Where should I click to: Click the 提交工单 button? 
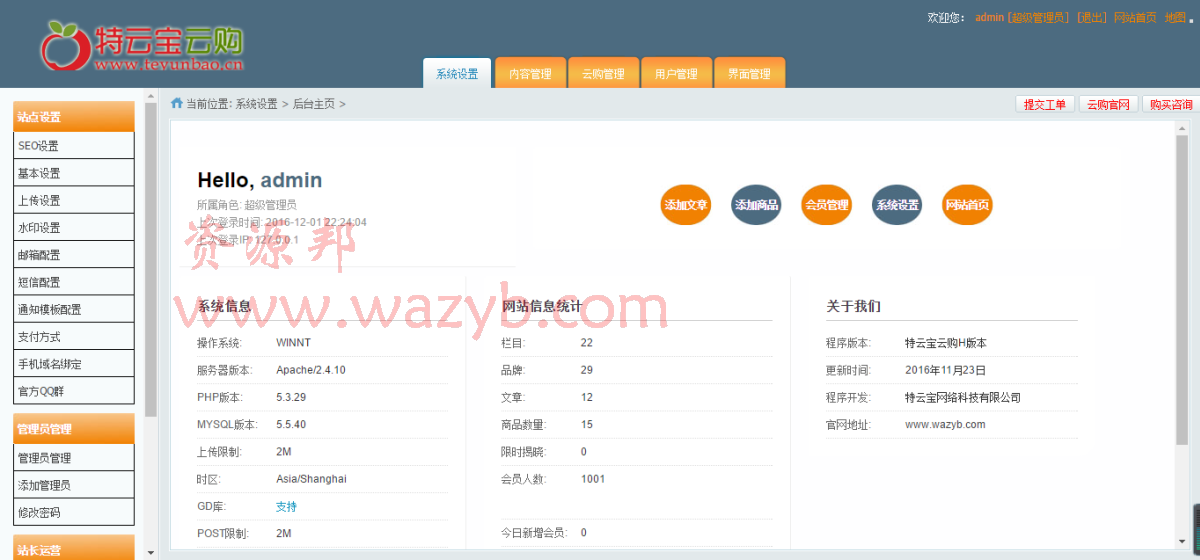1045,104
